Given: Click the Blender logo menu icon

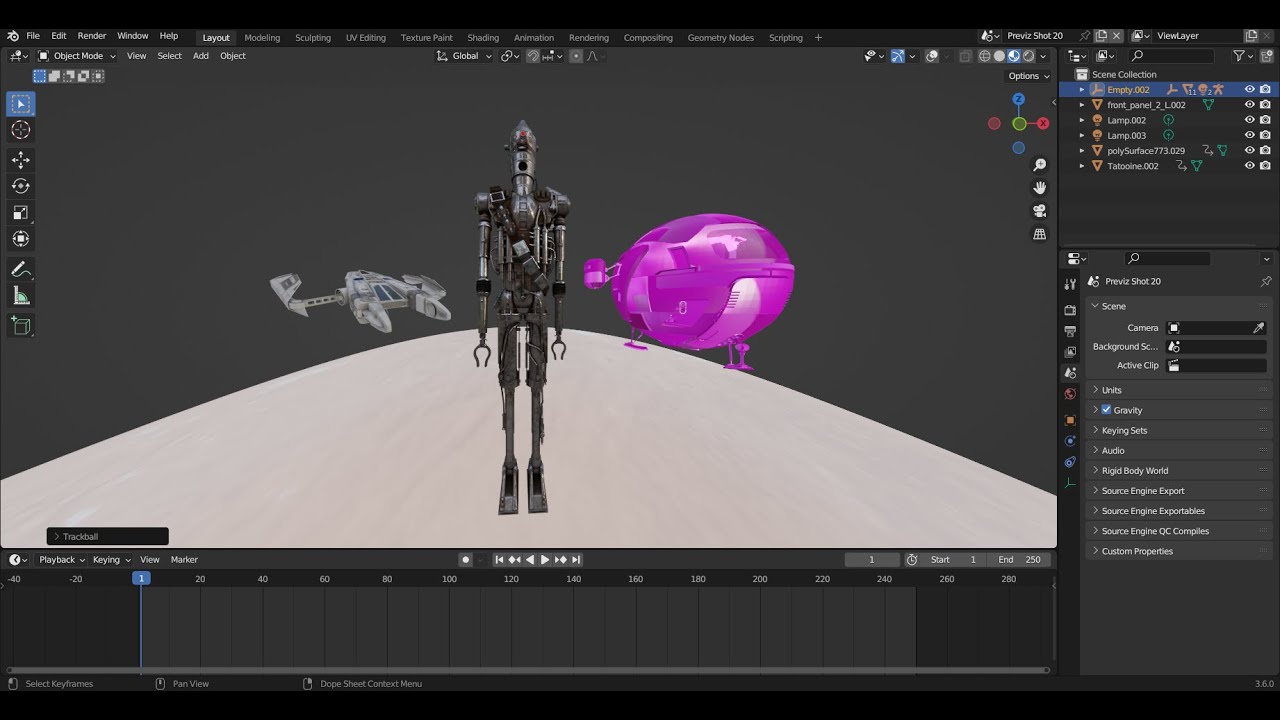Looking at the screenshot, I should click(13, 36).
